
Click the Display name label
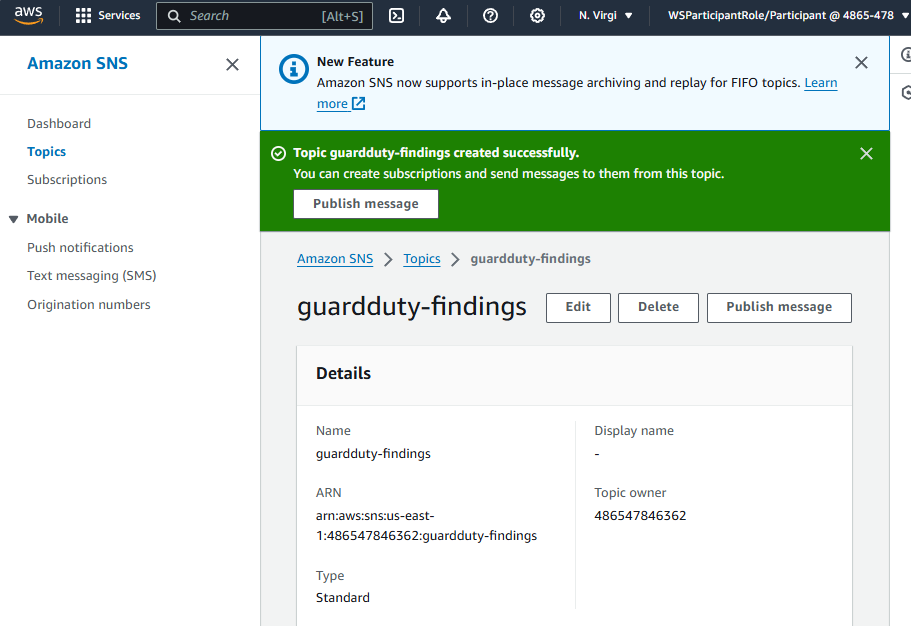[x=634, y=431]
